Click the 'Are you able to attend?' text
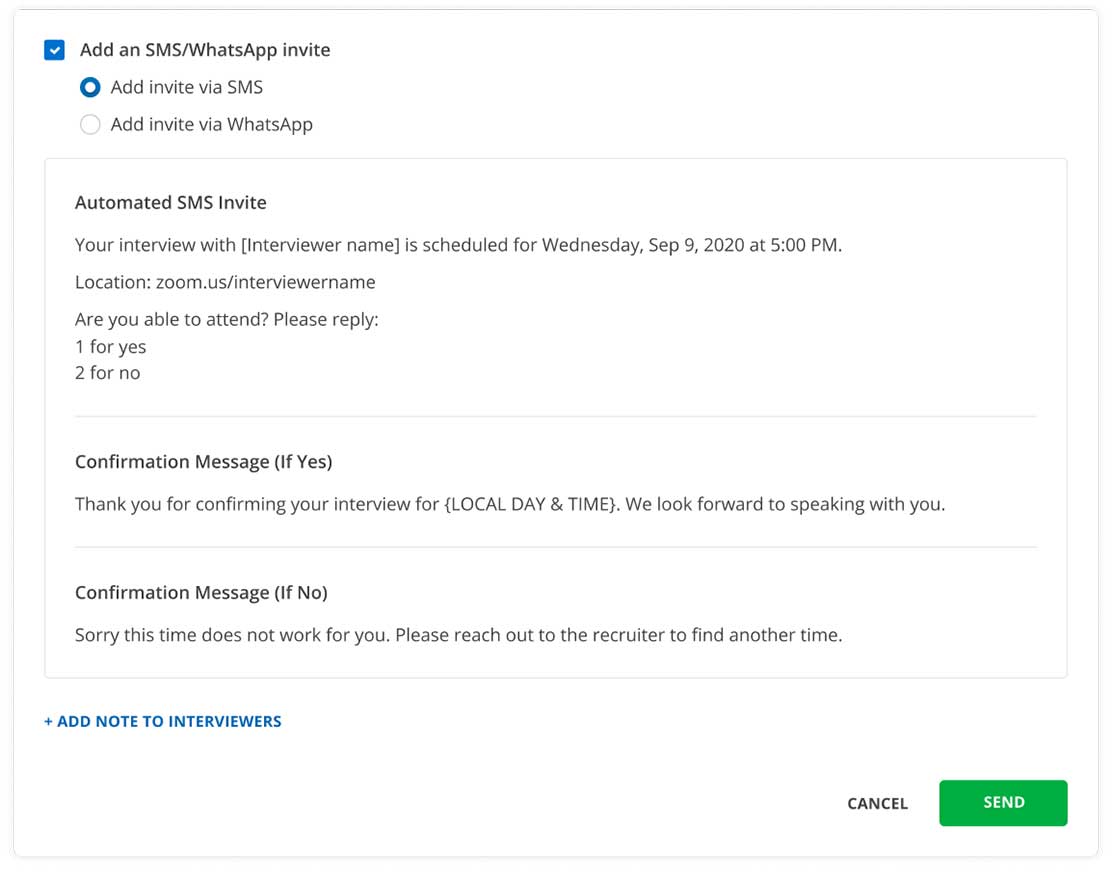Image resolution: width=1112 pixels, height=881 pixels. click(227, 320)
